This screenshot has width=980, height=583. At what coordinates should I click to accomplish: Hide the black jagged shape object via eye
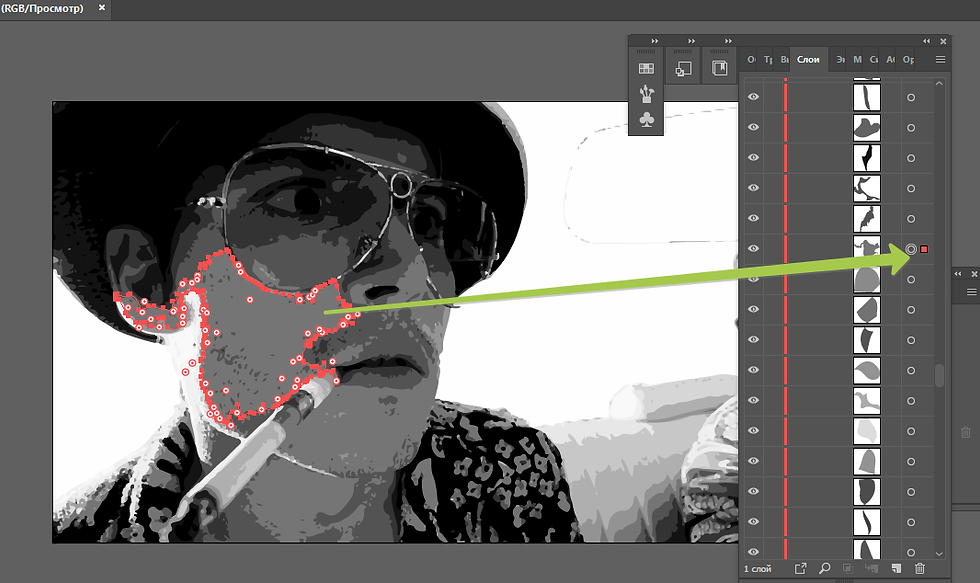(x=753, y=157)
